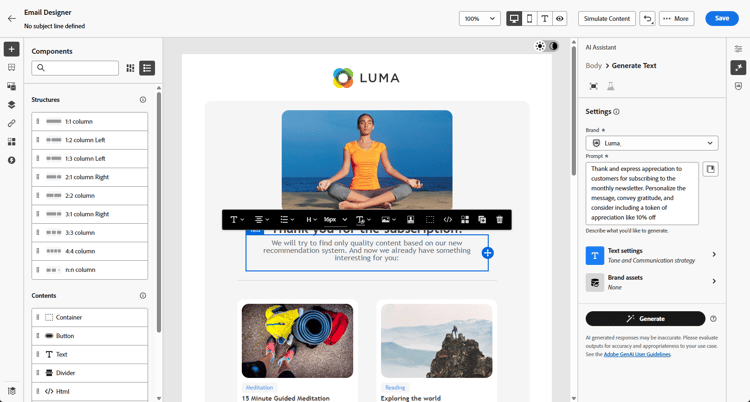Viewport: 750px width, 402px height.
Task: Select the Divider content component
Action: coord(90,373)
